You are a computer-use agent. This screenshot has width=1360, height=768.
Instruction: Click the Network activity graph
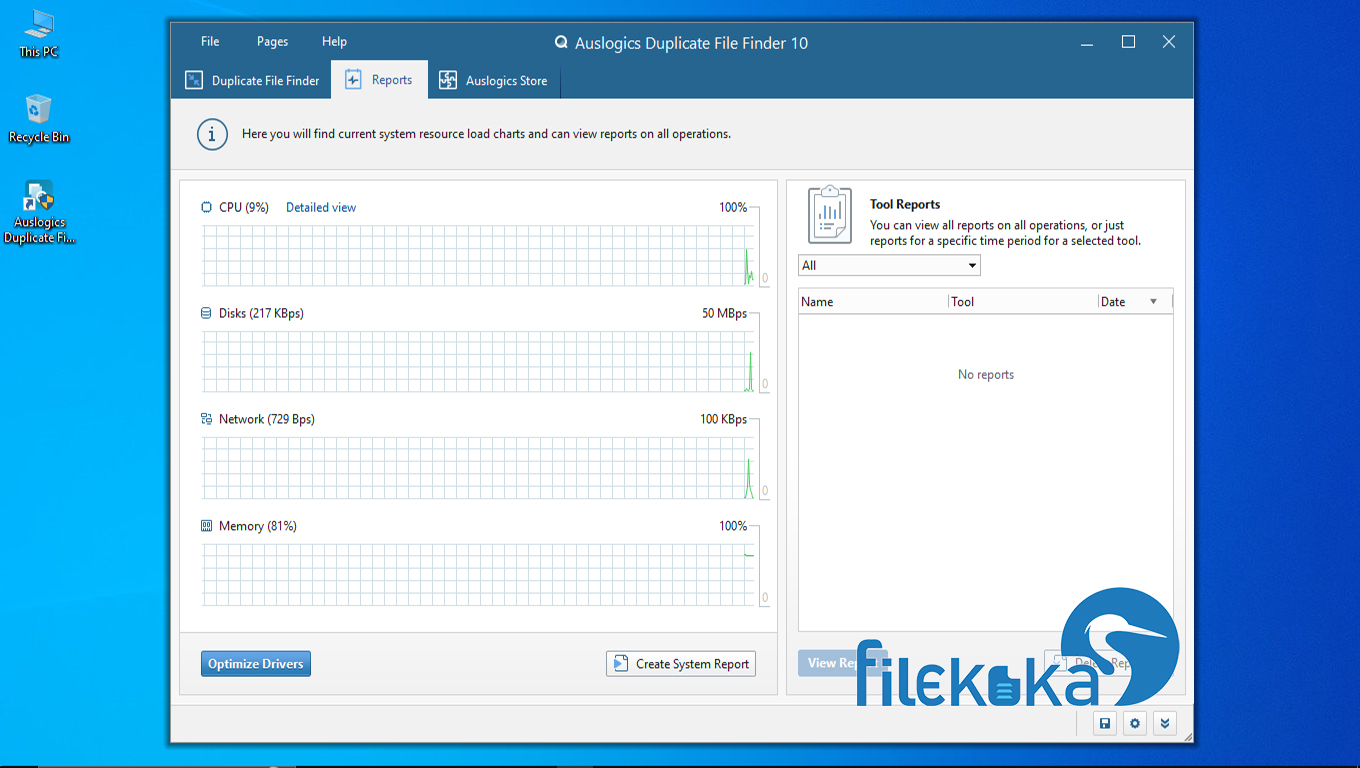tap(479, 468)
